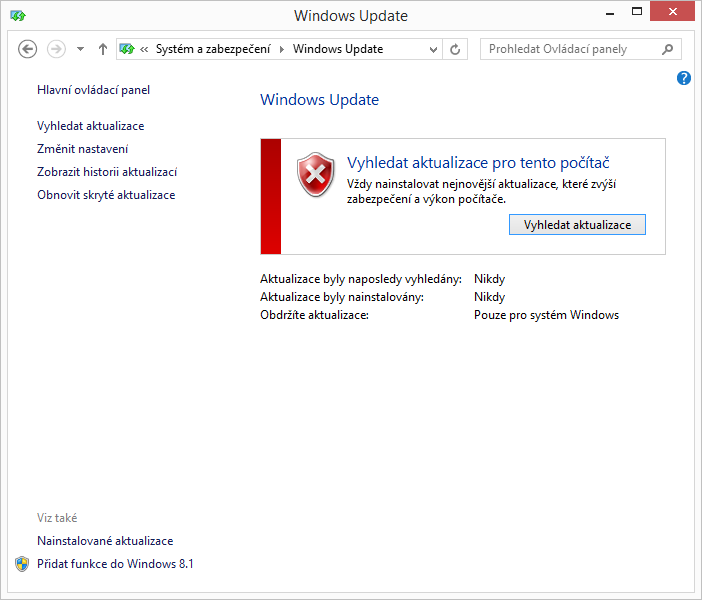The width and height of the screenshot is (702, 600).
Task: Expand the breadcrumb chevron before Systém a zabezpečení
Action: pos(145,49)
